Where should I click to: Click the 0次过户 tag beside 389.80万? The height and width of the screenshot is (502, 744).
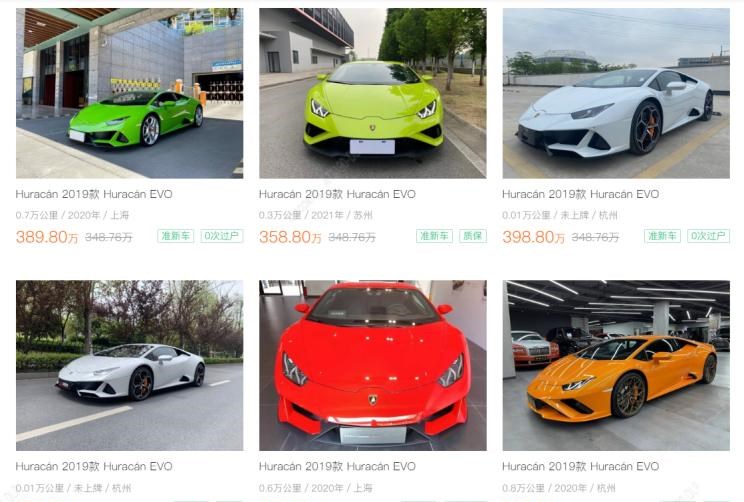[222, 236]
